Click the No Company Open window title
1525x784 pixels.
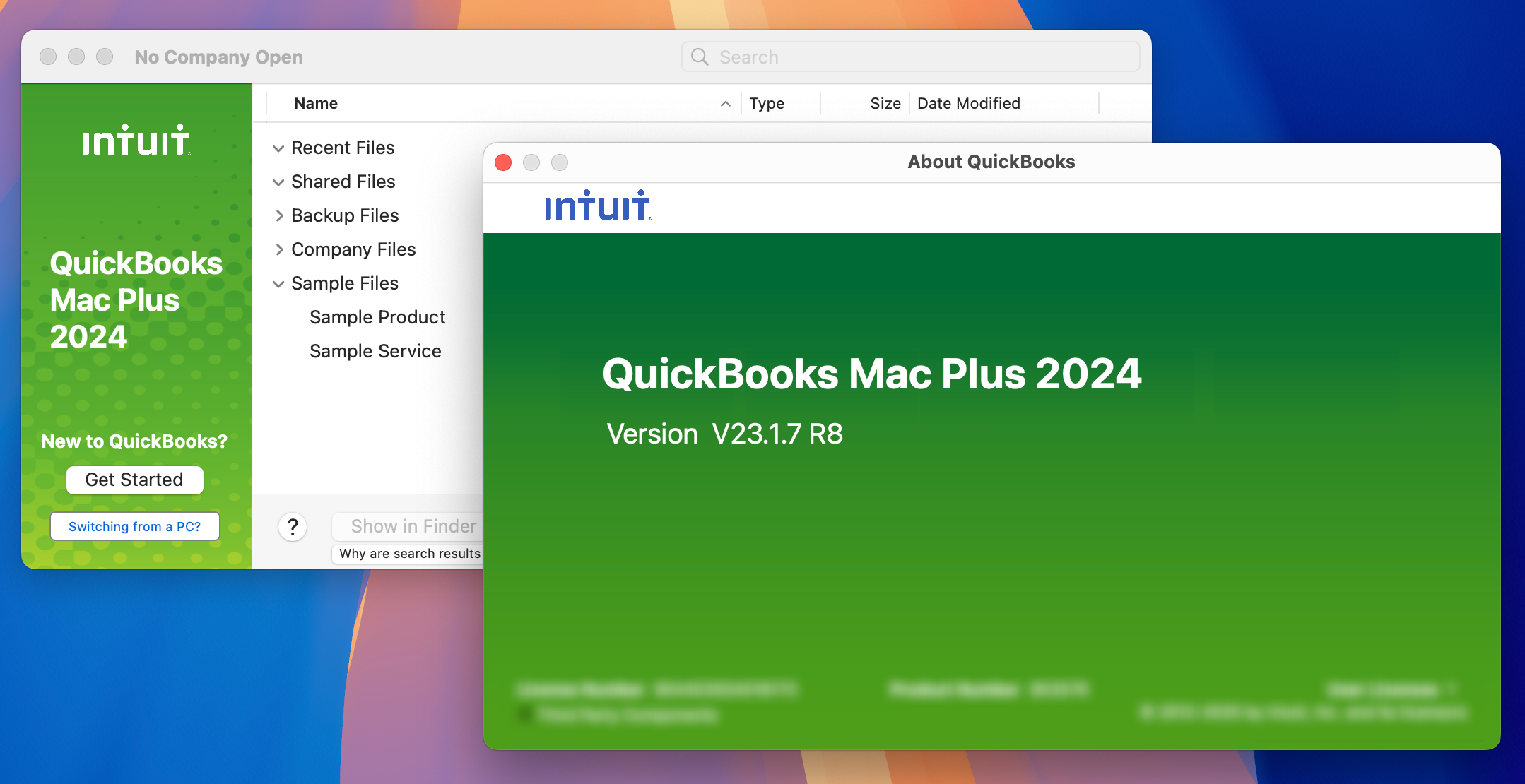click(219, 57)
